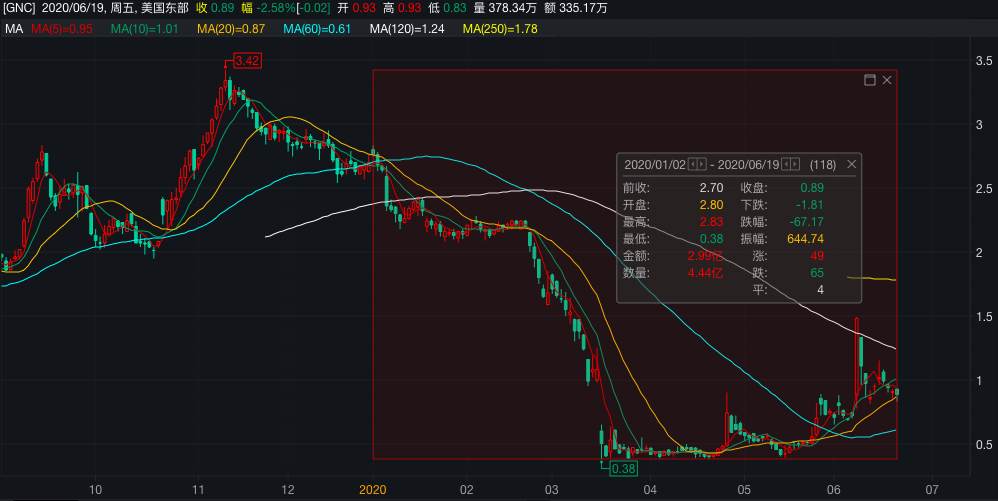Close the red range selection box

(x=885, y=80)
